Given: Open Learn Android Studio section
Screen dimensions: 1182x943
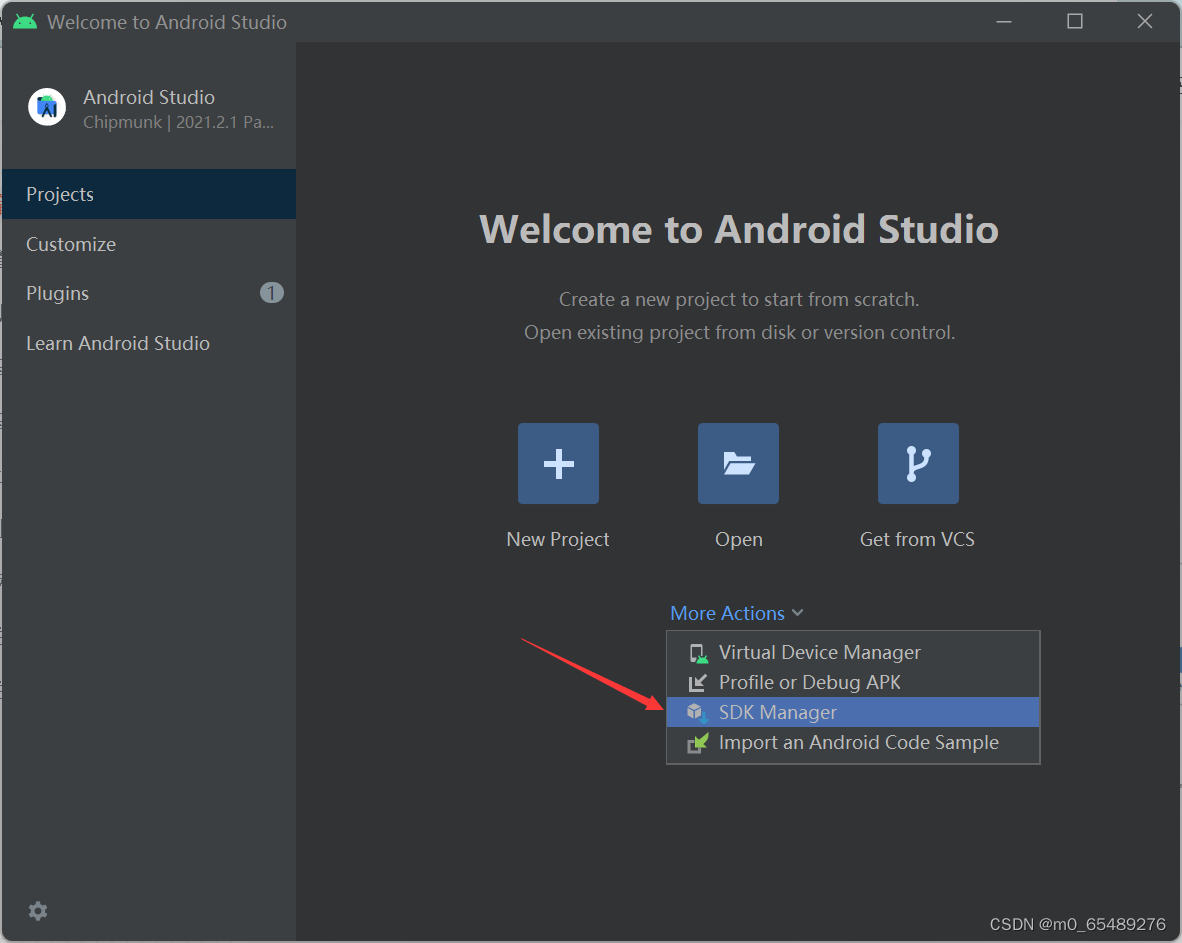Looking at the screenshot, I should 149,343.
